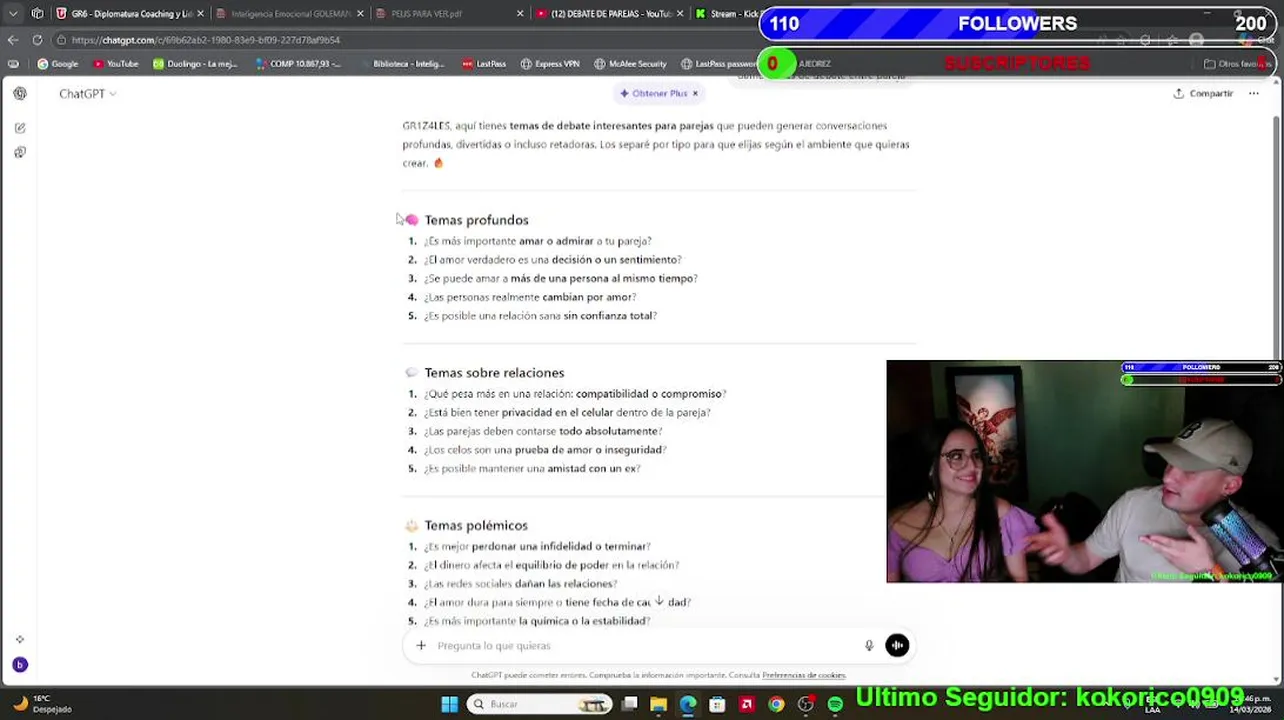Click the sparkle icon near sidebar bottom
This screenshot has width=1284, height=720.
[19, 639]
